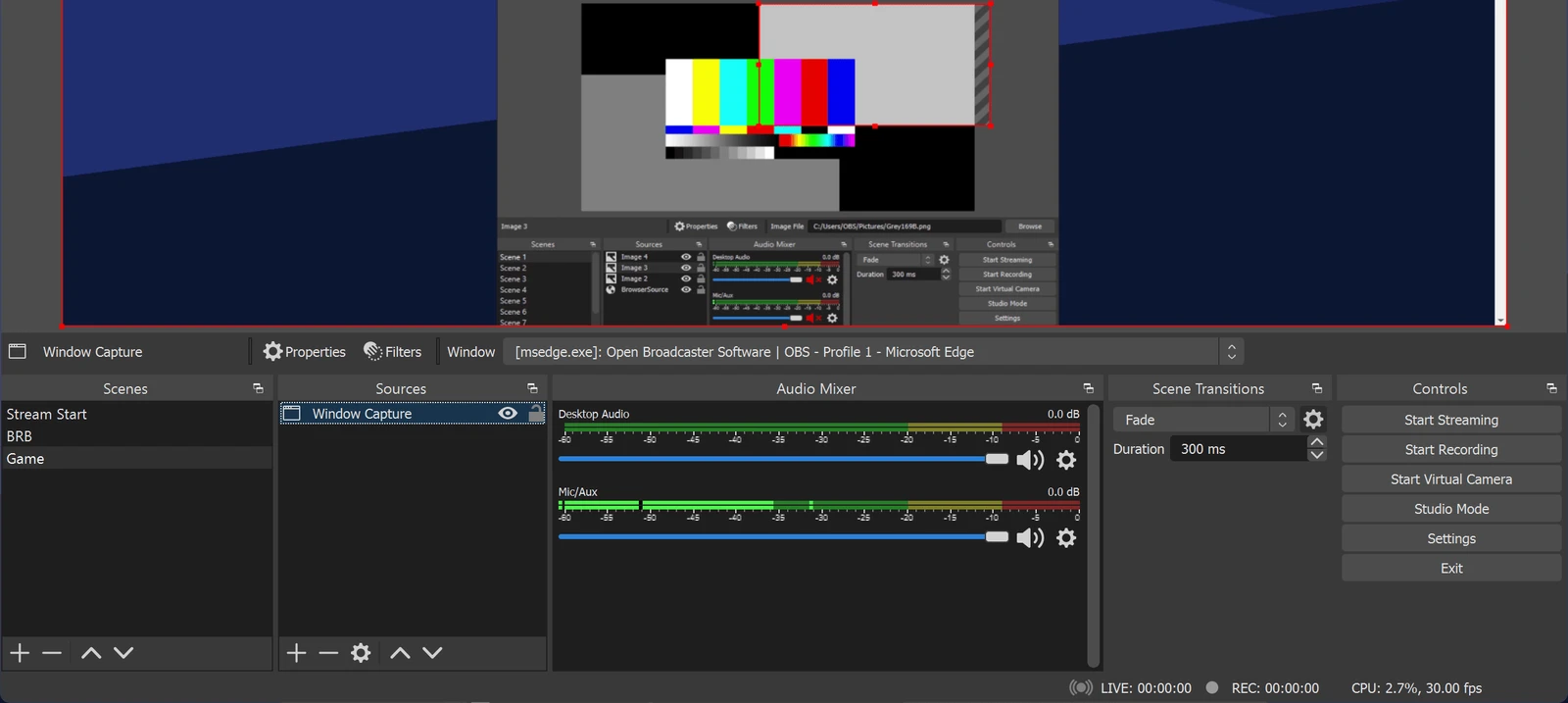
Task: Open Desktop Audio settings gear
Action: pos(1066,460)
